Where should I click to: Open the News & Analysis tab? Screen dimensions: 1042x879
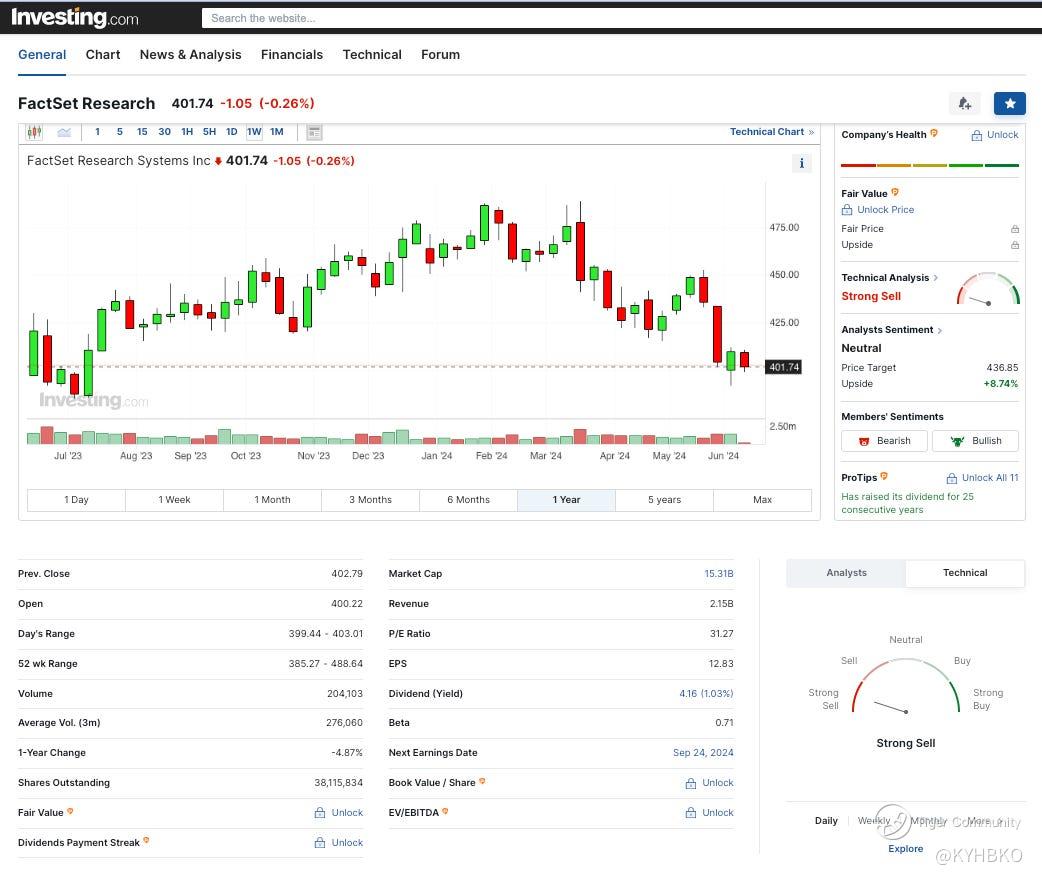[x=191, y=54]
